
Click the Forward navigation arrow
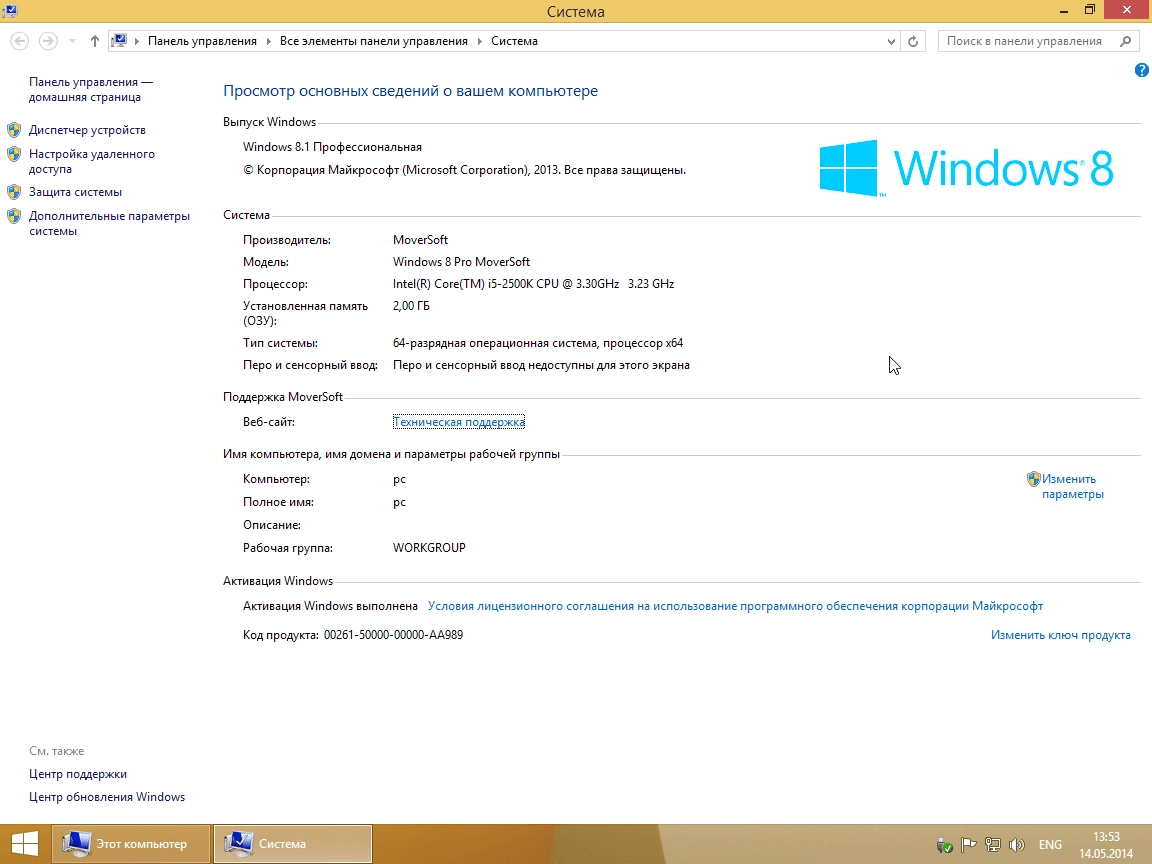[x=48, y=41]
